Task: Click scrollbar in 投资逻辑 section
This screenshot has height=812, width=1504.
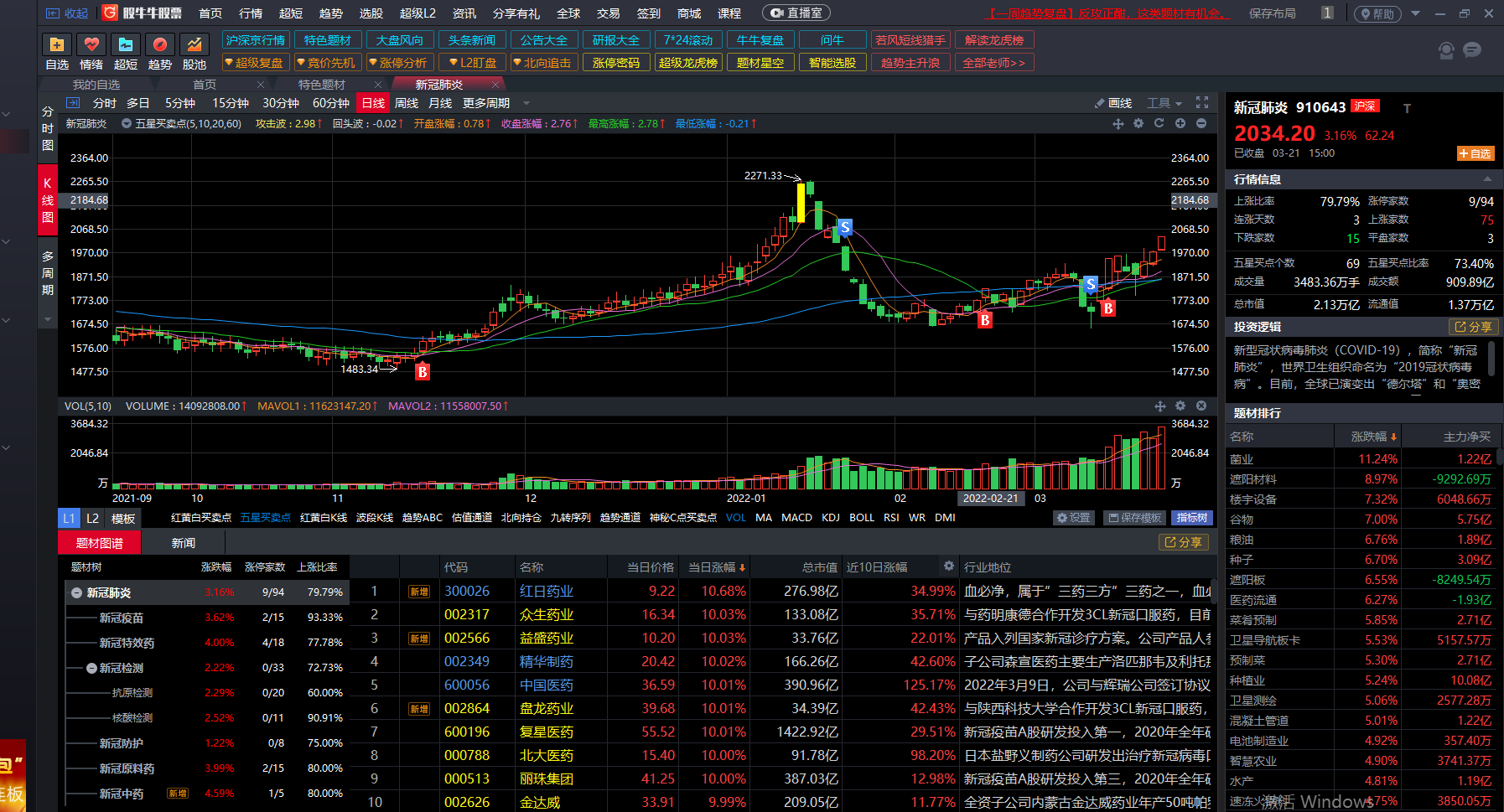Action: 1491,359
